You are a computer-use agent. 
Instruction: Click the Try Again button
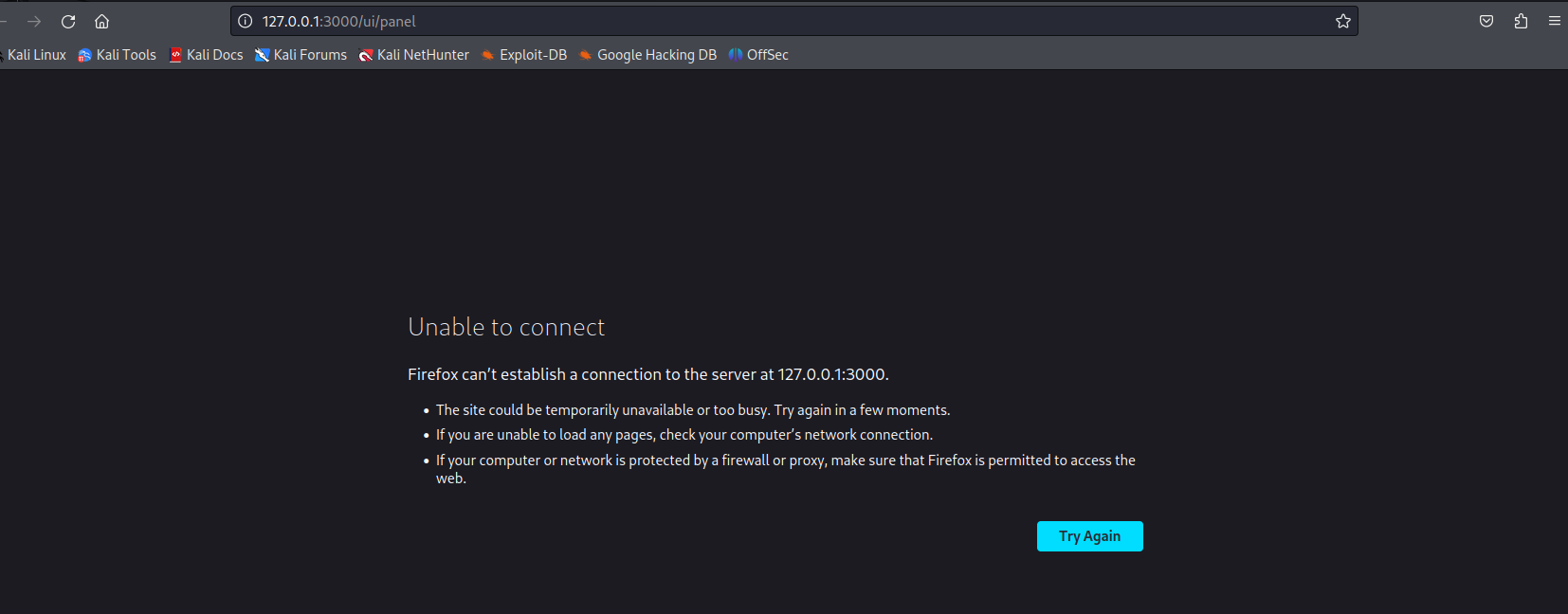(1090, 536)
